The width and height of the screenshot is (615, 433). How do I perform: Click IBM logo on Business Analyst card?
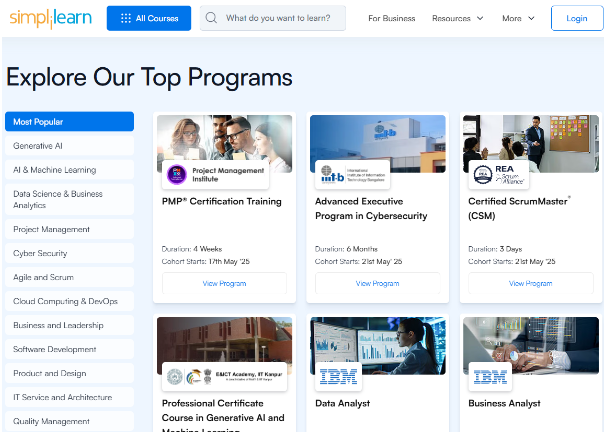click(x=490, y=377)
